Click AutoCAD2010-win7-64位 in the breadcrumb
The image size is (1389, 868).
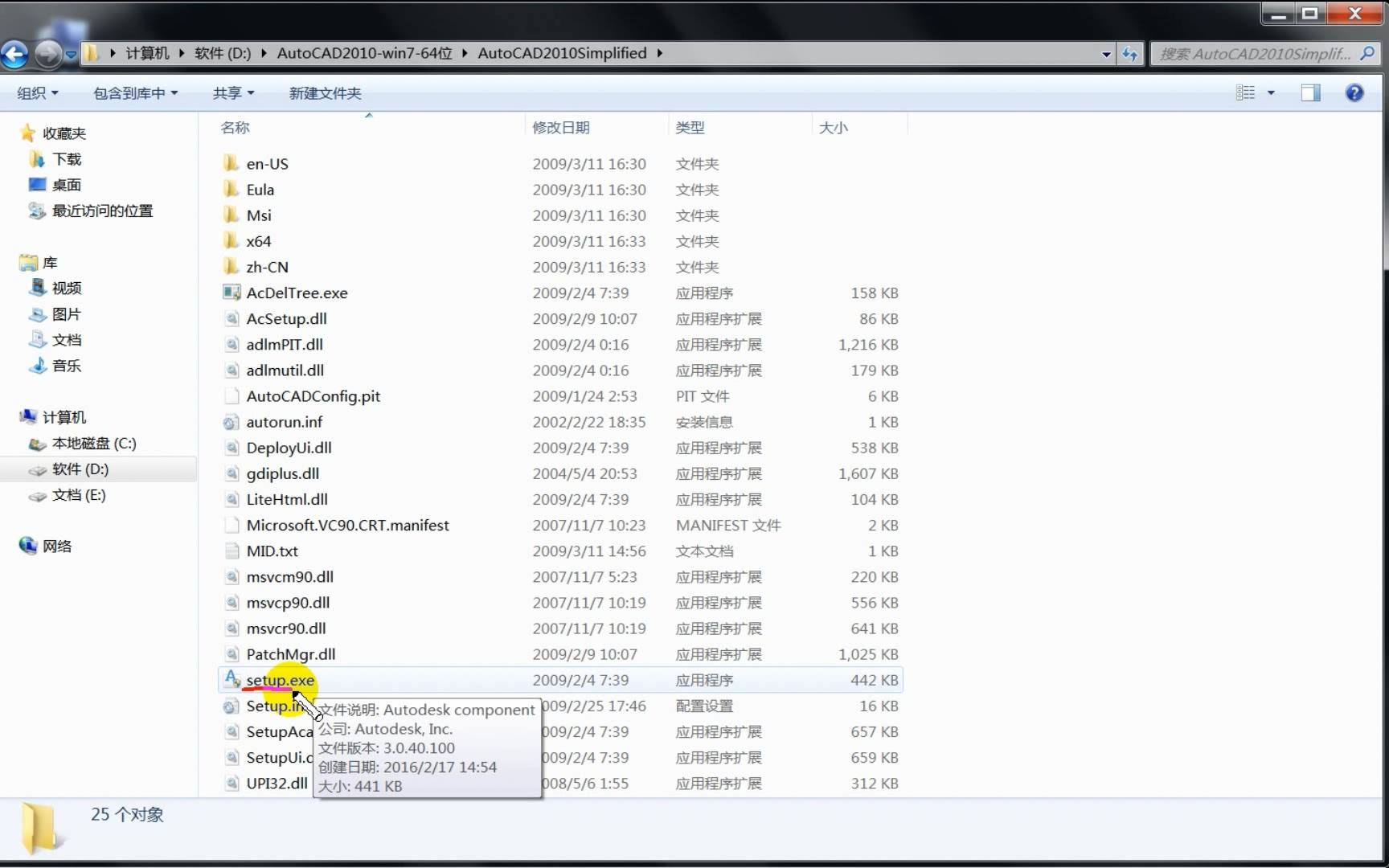(x=365, y=53)
